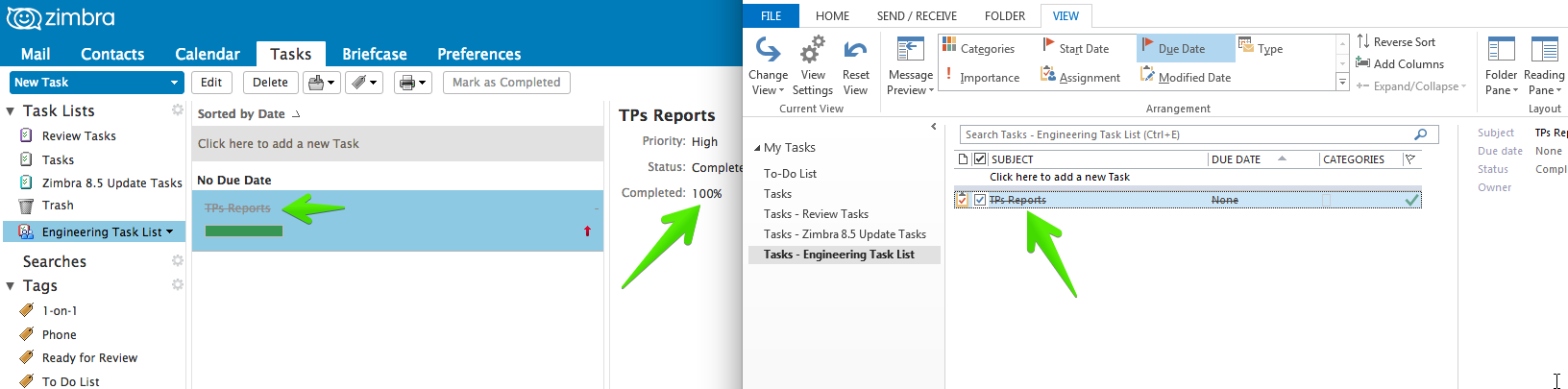Select Tasks - Review Tasks folder in Outlook

[816, 214]
